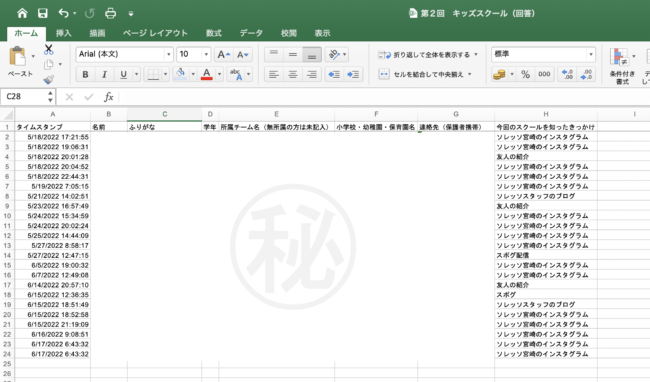Apply percent style
The image size is (650, 382).
tap(525, 74)
